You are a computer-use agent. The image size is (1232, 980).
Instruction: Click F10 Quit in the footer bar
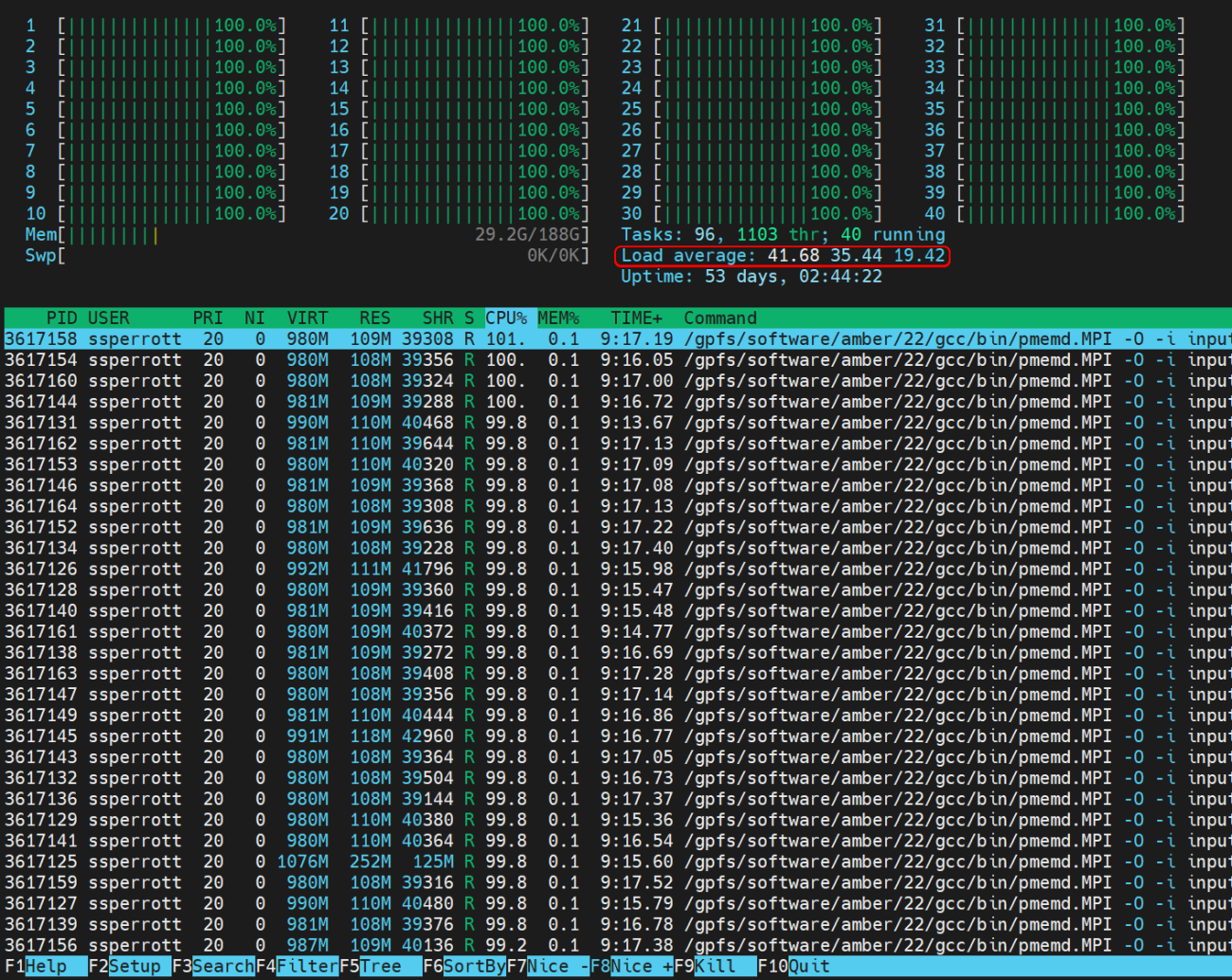coord(794,967)
